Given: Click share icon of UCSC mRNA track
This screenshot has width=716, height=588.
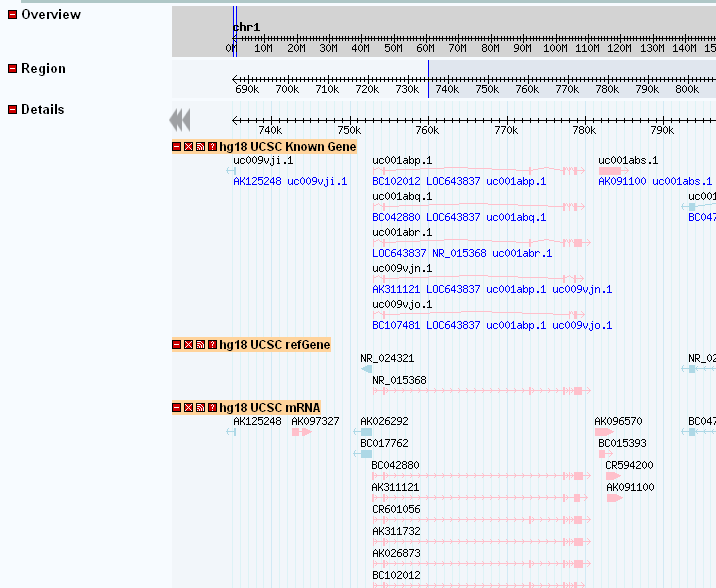Looking at the screenshot, I should tap(200, 408).
